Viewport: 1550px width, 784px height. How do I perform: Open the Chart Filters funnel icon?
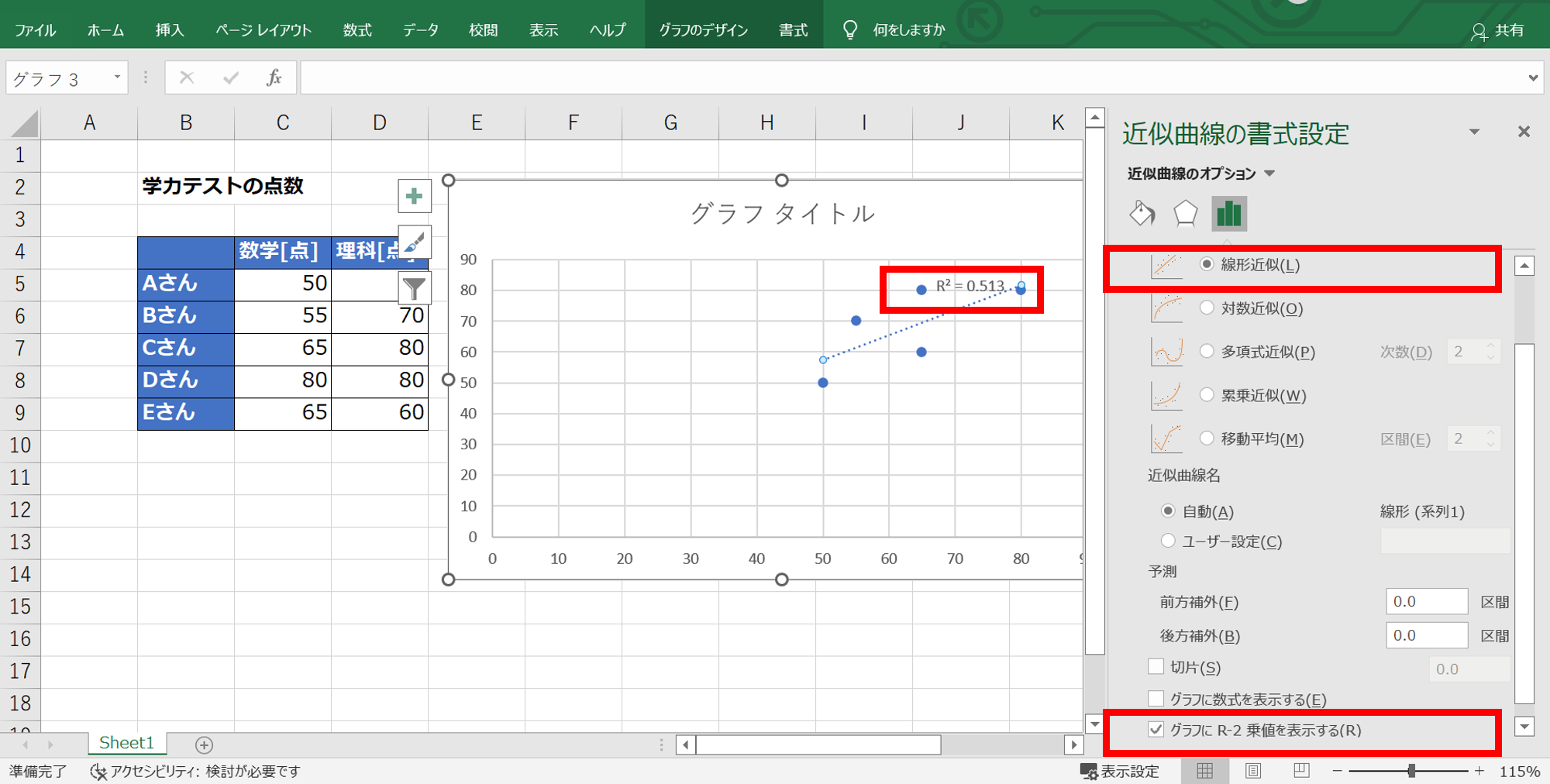[415, 288]
